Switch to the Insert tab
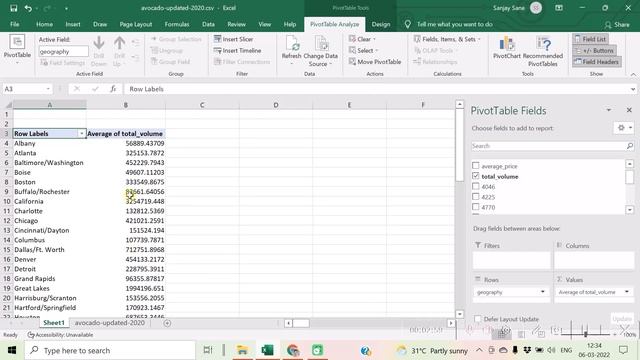Screen dimensions: 640x360 pos(73,24)
